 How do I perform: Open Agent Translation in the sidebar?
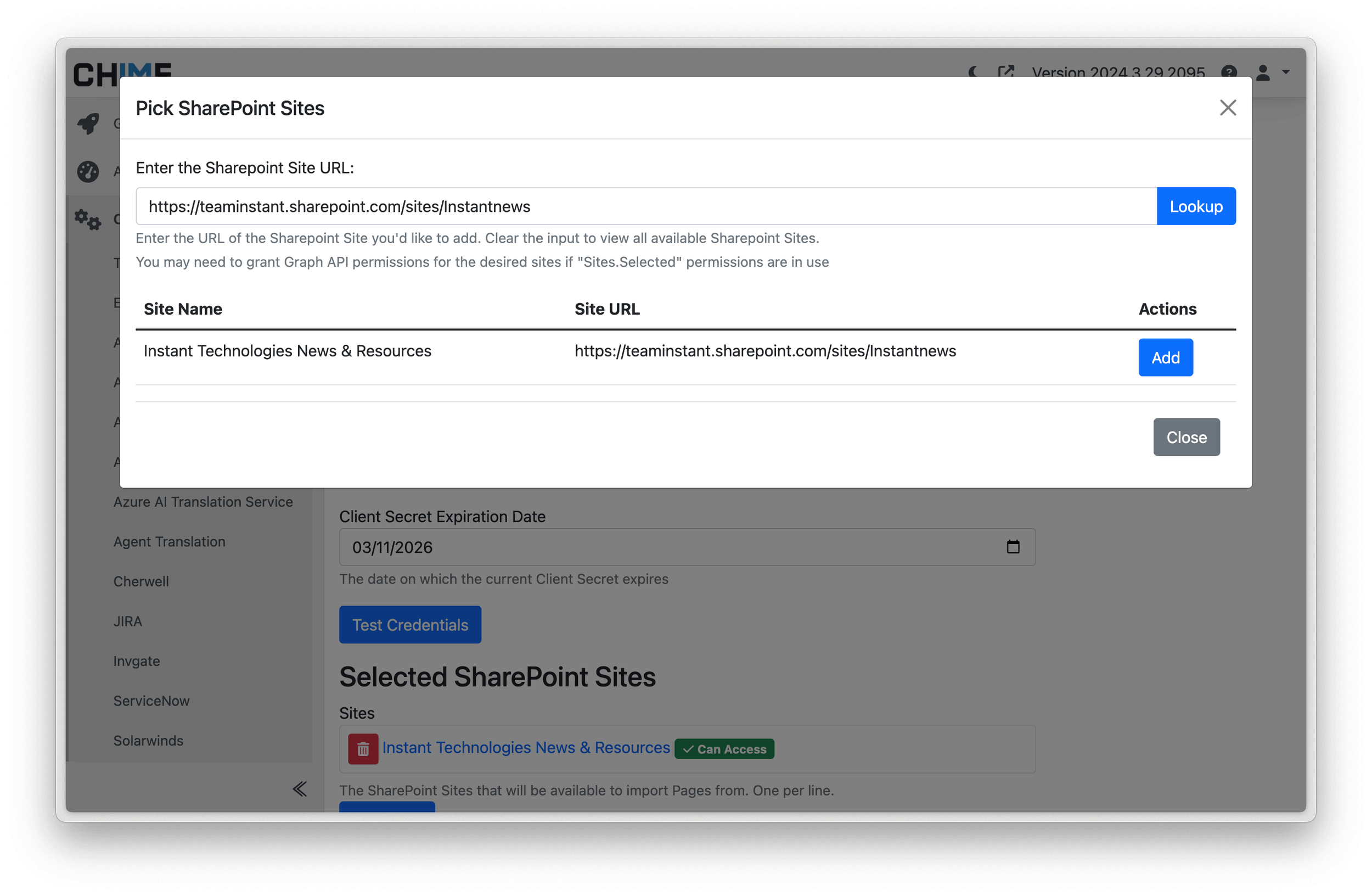169,541
